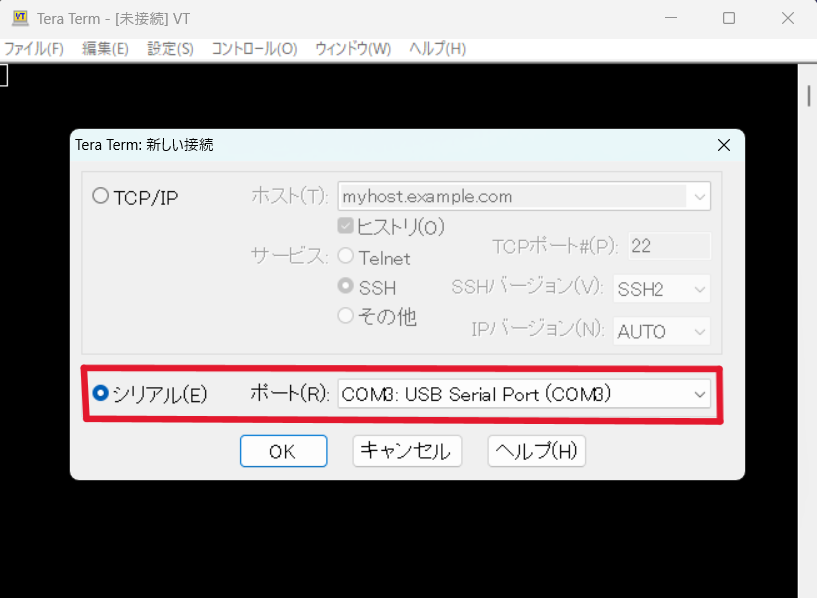Open the COM3 serial port dropdown

699,393
